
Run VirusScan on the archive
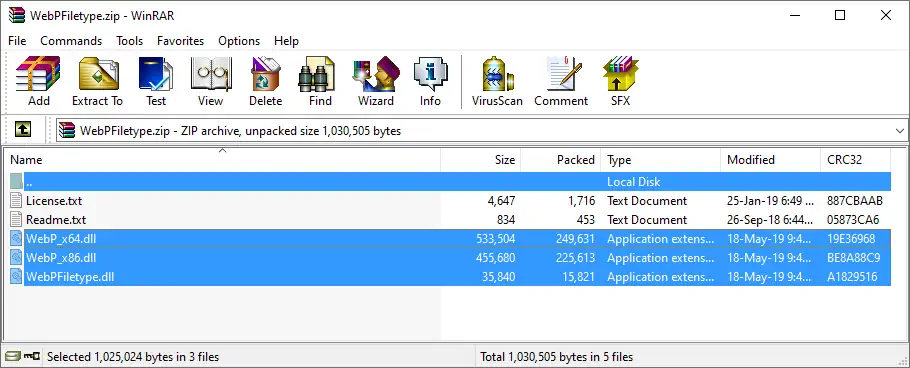497,82
